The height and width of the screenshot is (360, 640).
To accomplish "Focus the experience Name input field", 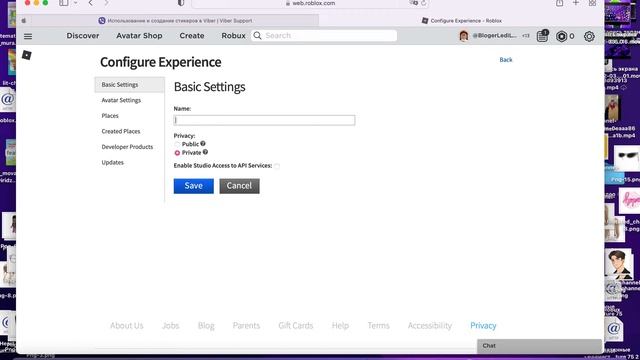I will pos(264,120).
